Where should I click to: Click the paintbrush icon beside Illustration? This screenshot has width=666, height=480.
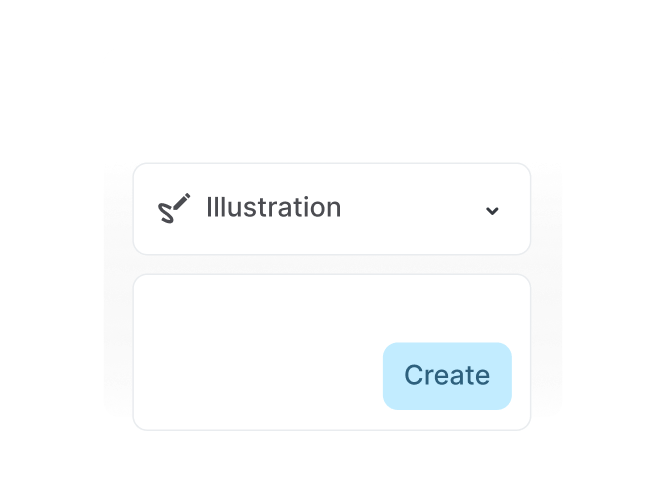pyautogui.click(x=174, y=208)
